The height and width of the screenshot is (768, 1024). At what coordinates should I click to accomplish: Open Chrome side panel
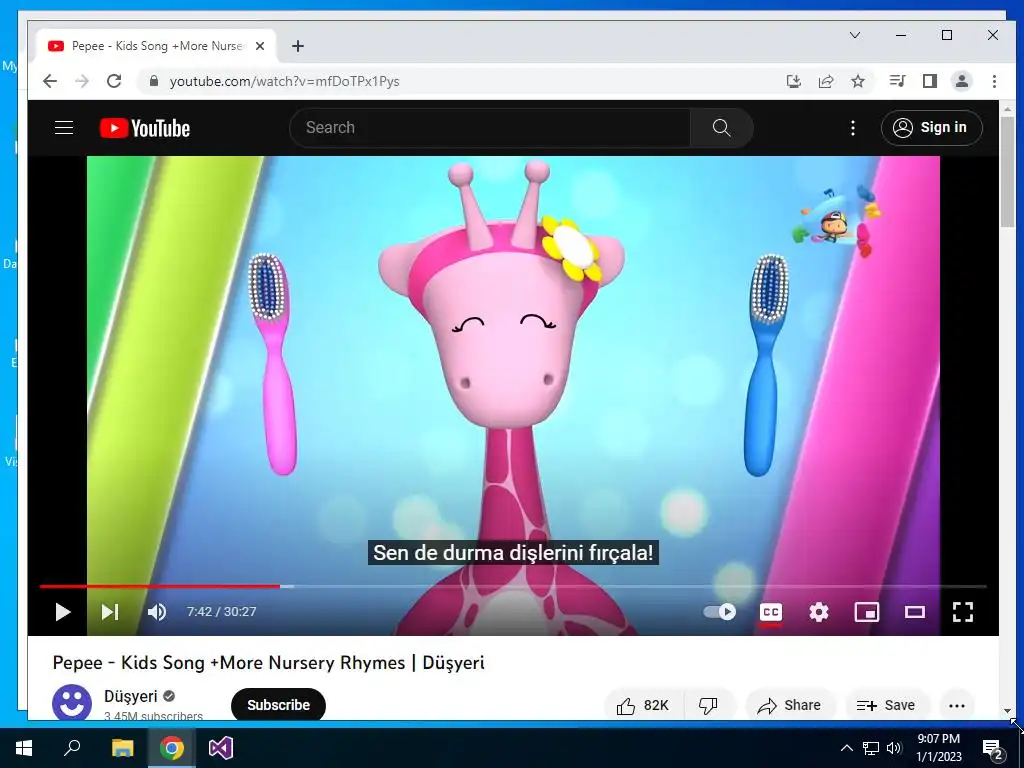click(x=930, y=81)
